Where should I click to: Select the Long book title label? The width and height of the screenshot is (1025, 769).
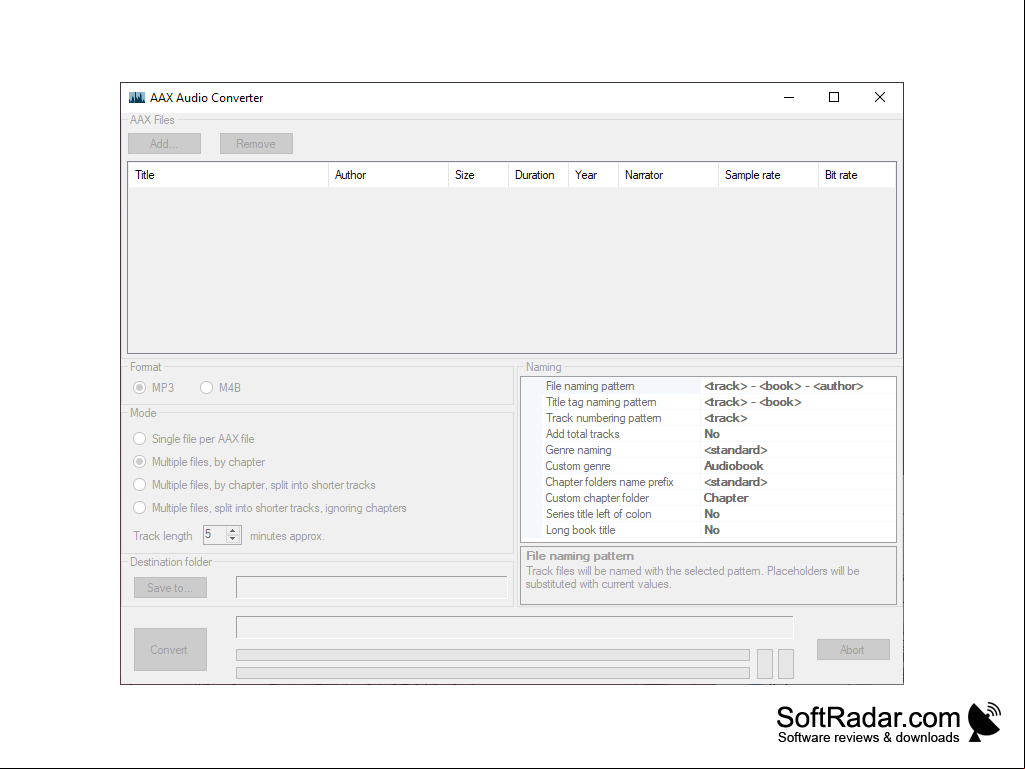pyautogui.click(x=580, y=530)
